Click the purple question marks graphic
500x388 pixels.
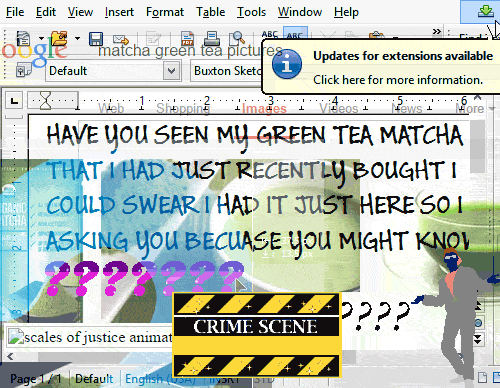(x=144, y=278)
